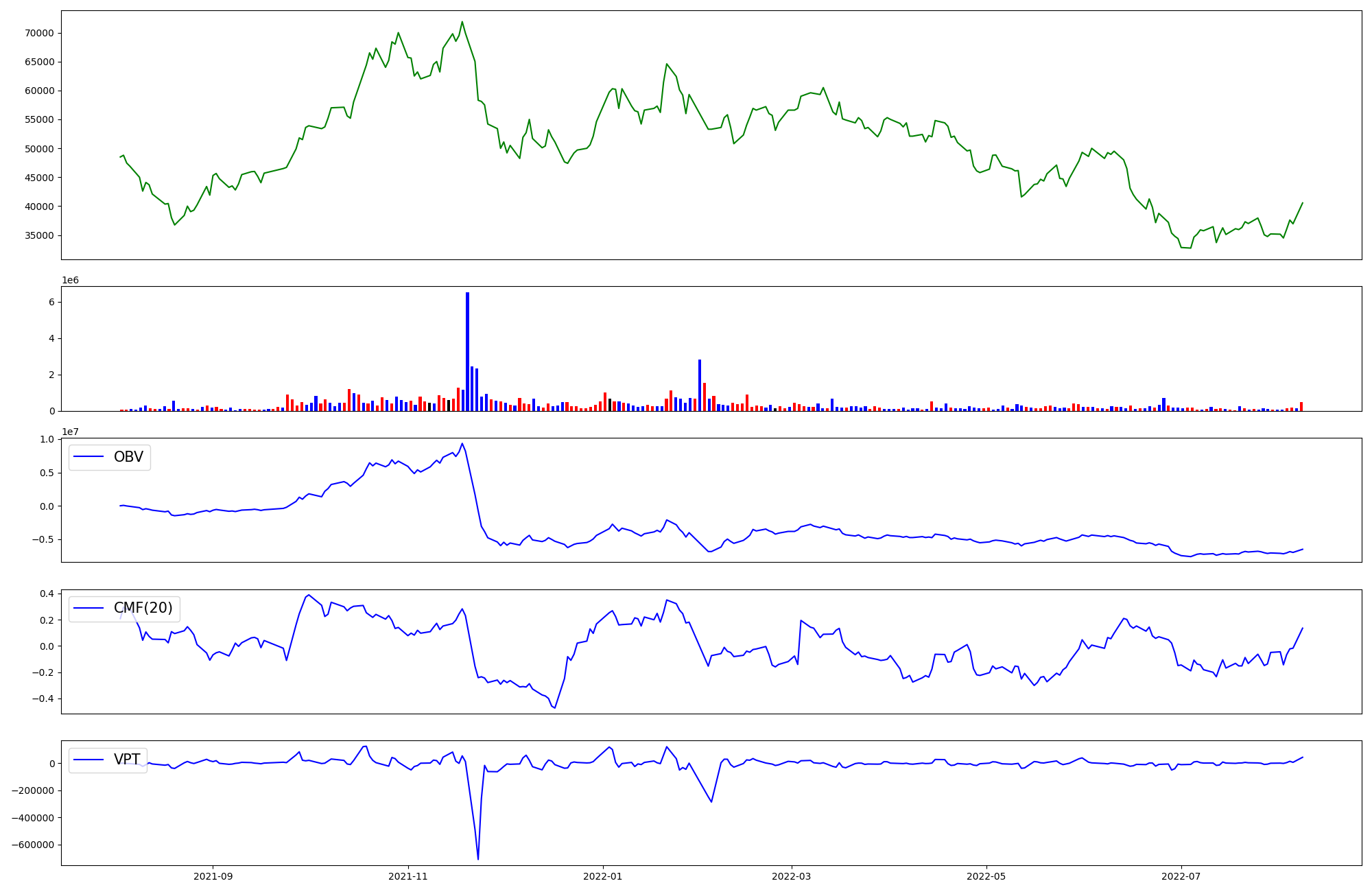1372x892 pixels.
Task: Click the 2022-05 x-axis date label
Action: tap(986, 876)
